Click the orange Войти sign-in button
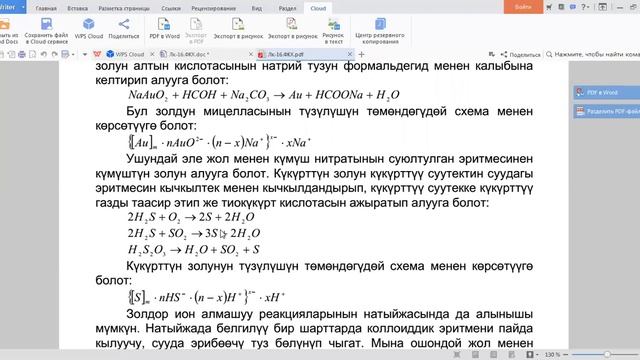The height and width of the screenshot is (360, 640). coord(523,7)
